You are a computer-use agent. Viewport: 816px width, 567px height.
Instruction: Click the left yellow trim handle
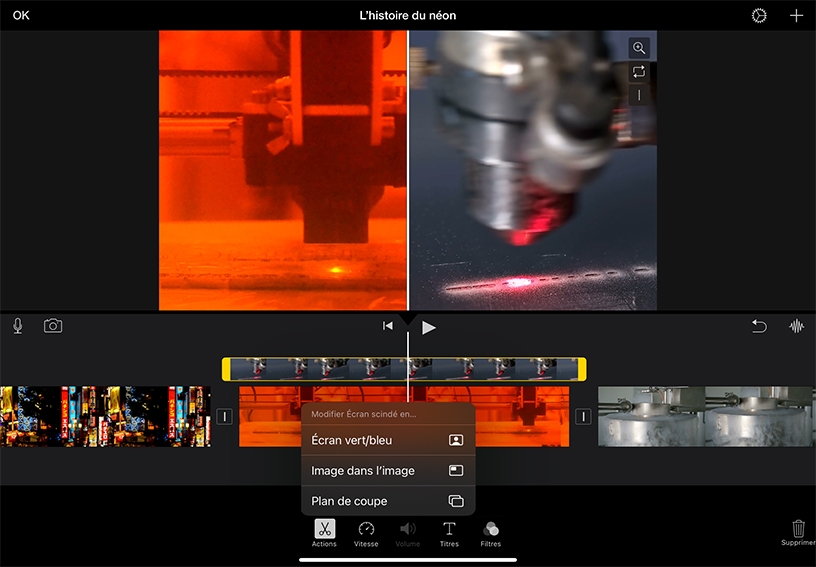point(226,369)
